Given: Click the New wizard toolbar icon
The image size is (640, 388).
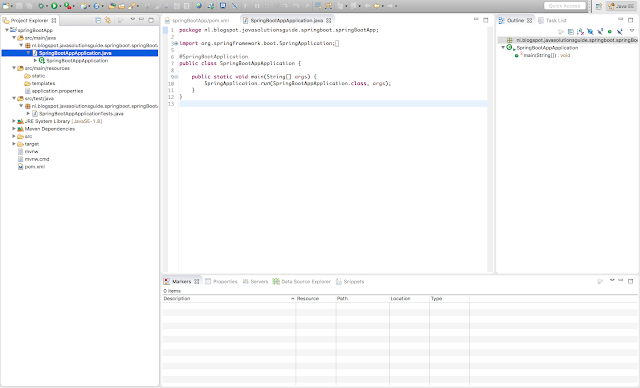Looking at the screenshot, I should [x=5, y=6].
